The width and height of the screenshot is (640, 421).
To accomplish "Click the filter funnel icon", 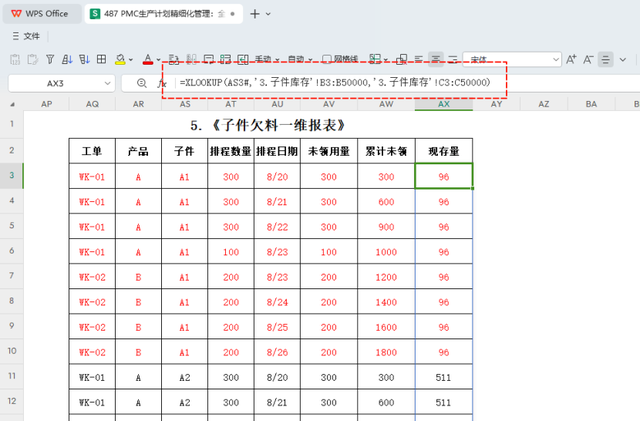I will [x=50, y=60].
